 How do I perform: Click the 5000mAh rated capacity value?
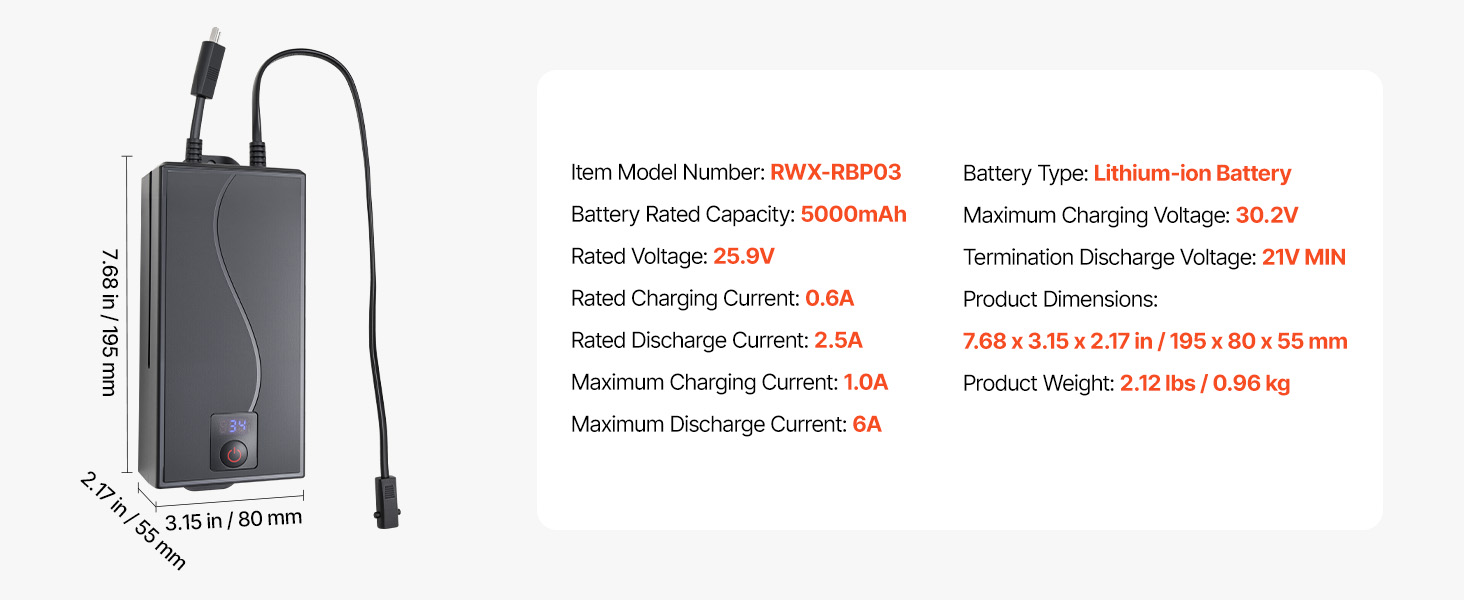coord(853,215)
